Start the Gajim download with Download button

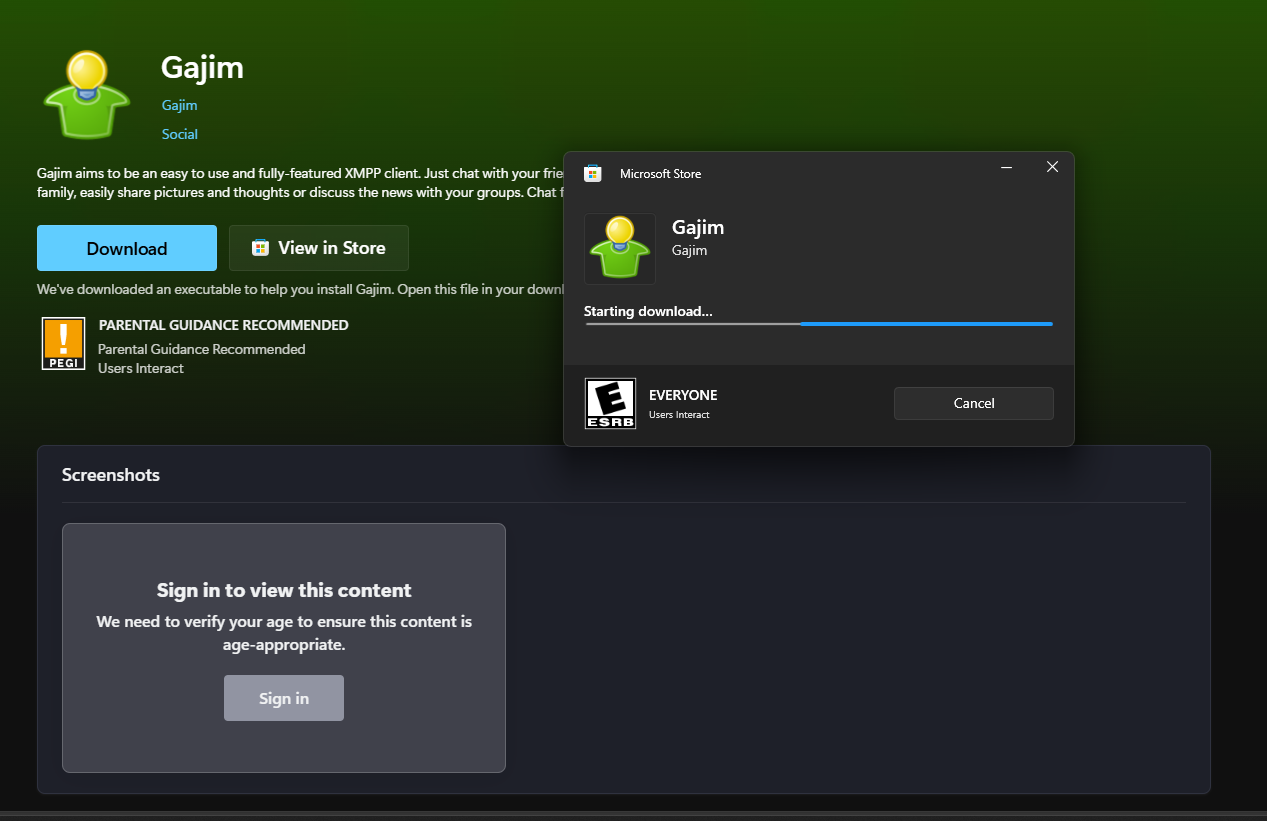pyautogui.click(x=127, y=248)
